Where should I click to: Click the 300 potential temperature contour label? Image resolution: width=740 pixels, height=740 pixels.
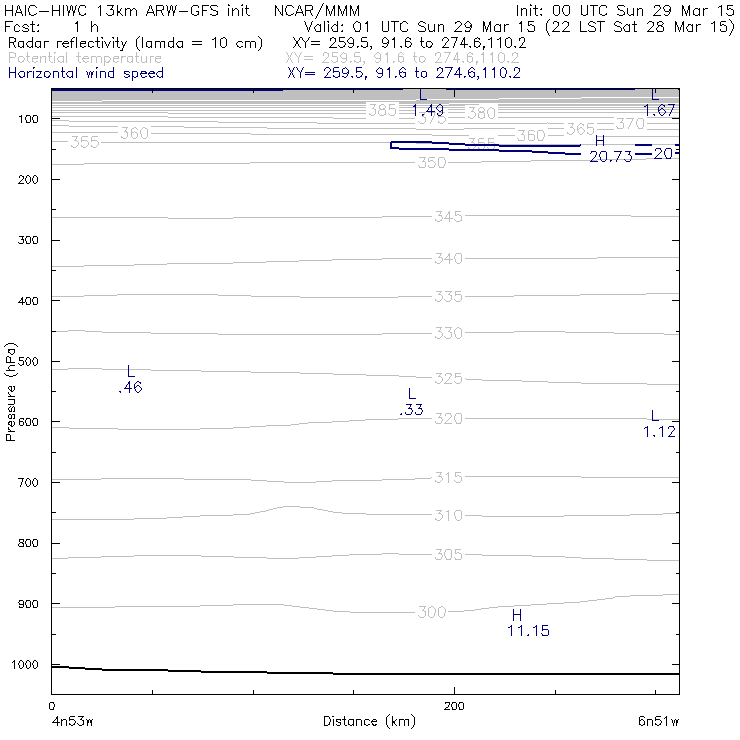(432, 612)
